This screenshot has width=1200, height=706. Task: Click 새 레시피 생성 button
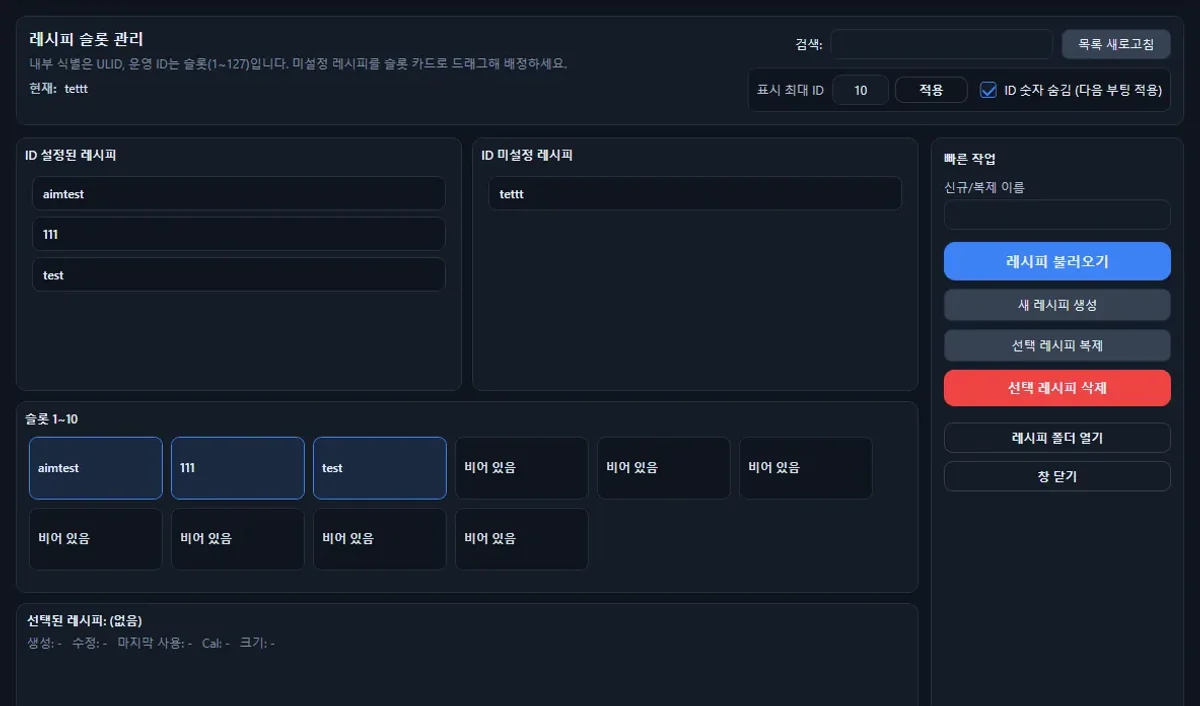1057,305
